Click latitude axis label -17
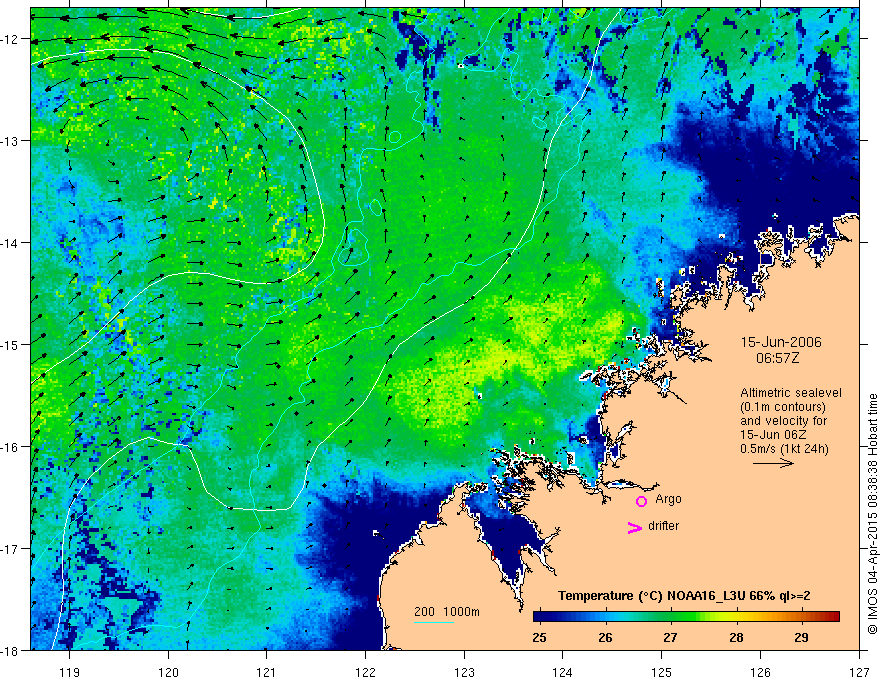This screenshot has height=680, width=880. (10, 549)
